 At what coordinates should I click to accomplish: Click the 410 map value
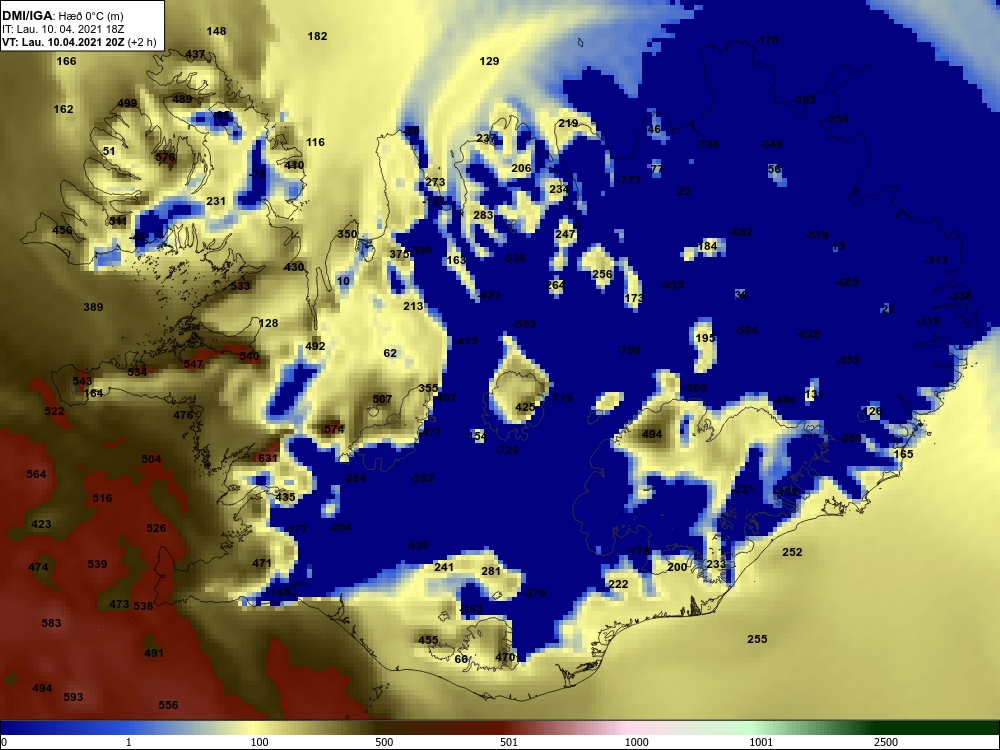[294, 165]
